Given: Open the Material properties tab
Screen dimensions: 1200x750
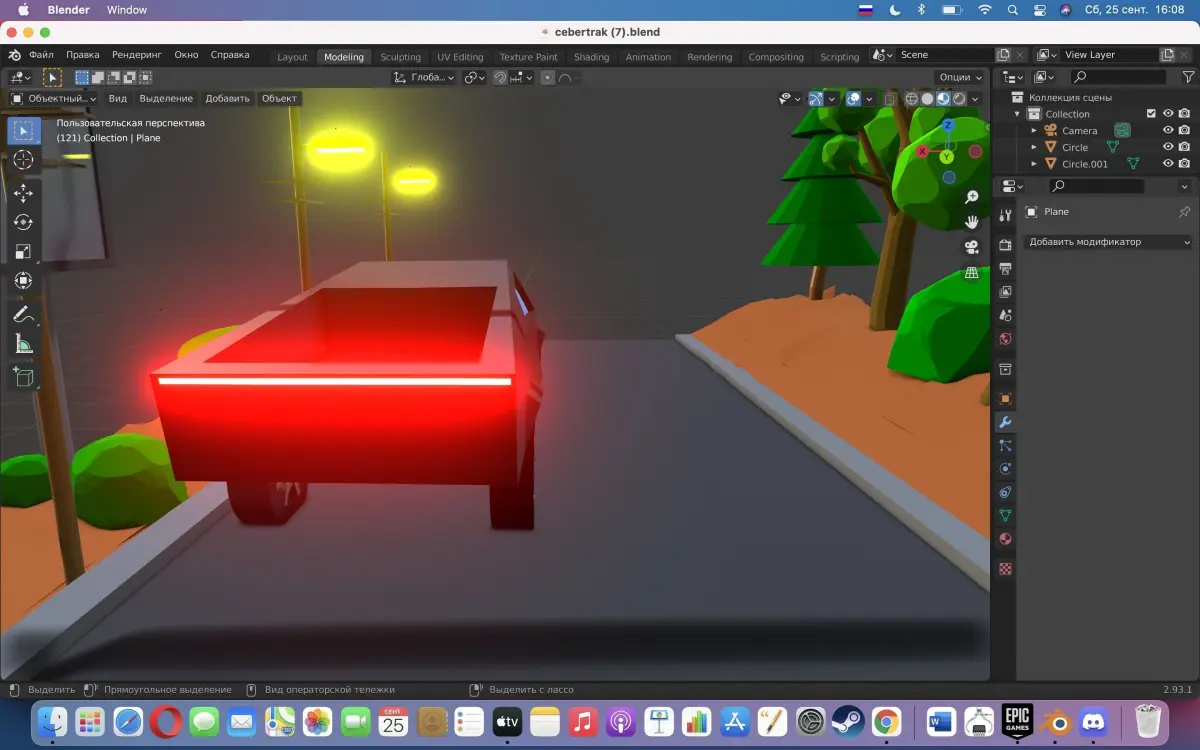Looking at the screenshot, I should pyautogui.click(x=1005, y=539).
